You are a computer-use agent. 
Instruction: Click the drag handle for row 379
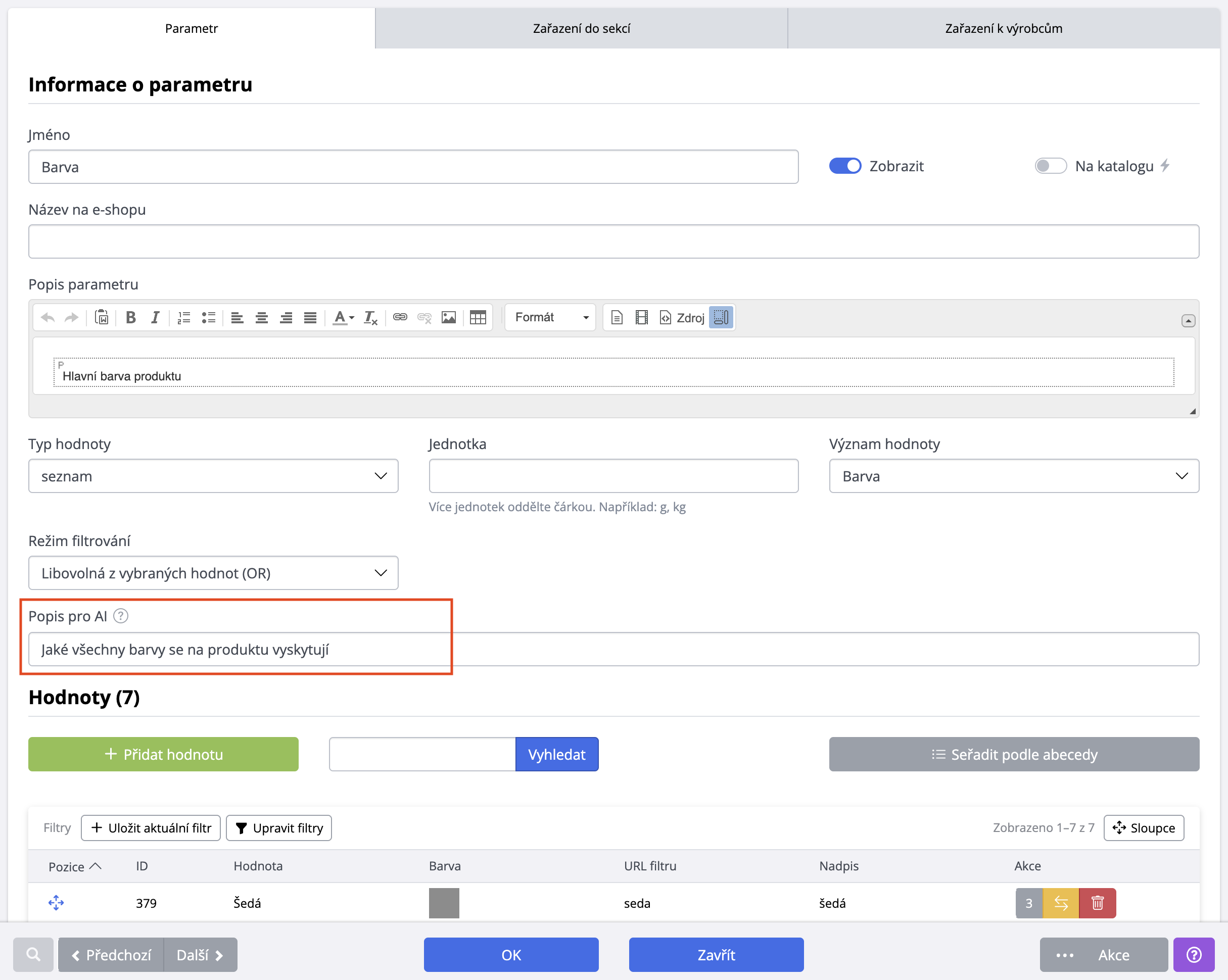point(56,903)
